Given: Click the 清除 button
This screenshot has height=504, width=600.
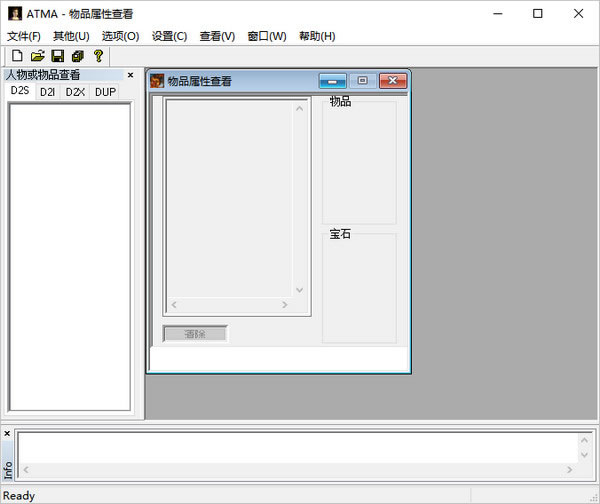Looking at the screenshot, I should click(x=195, y=334).
